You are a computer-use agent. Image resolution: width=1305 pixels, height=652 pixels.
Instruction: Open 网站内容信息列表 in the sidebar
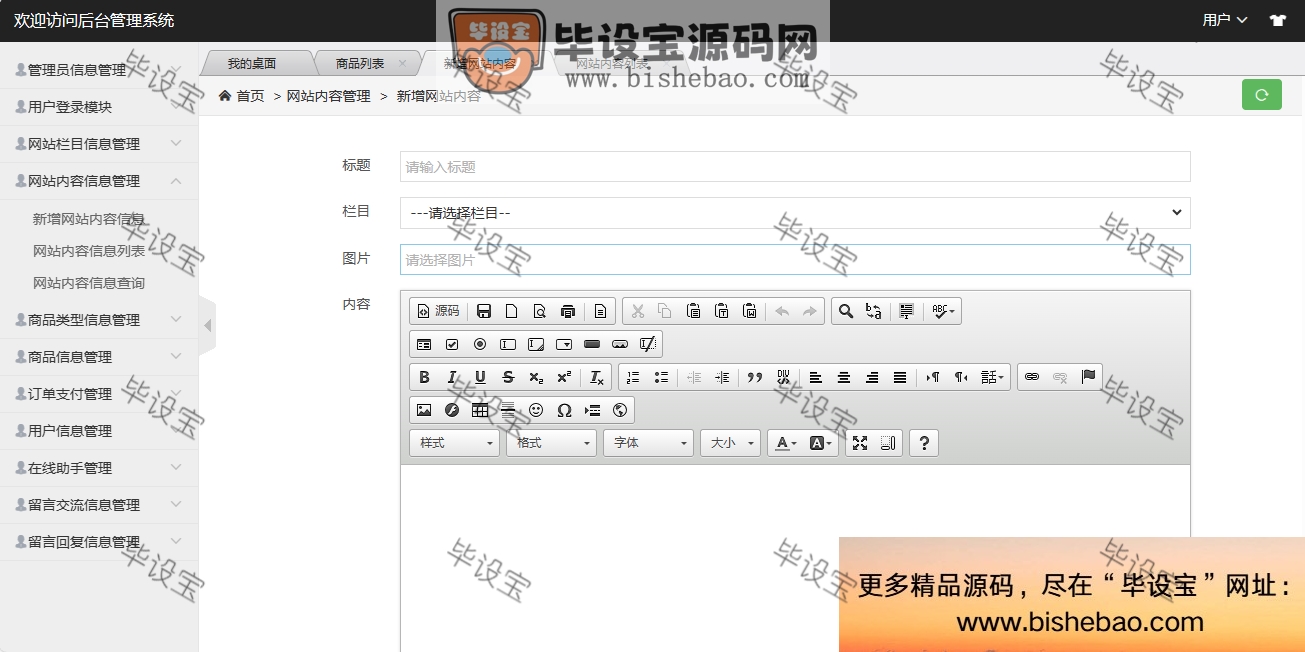(89, 251)
